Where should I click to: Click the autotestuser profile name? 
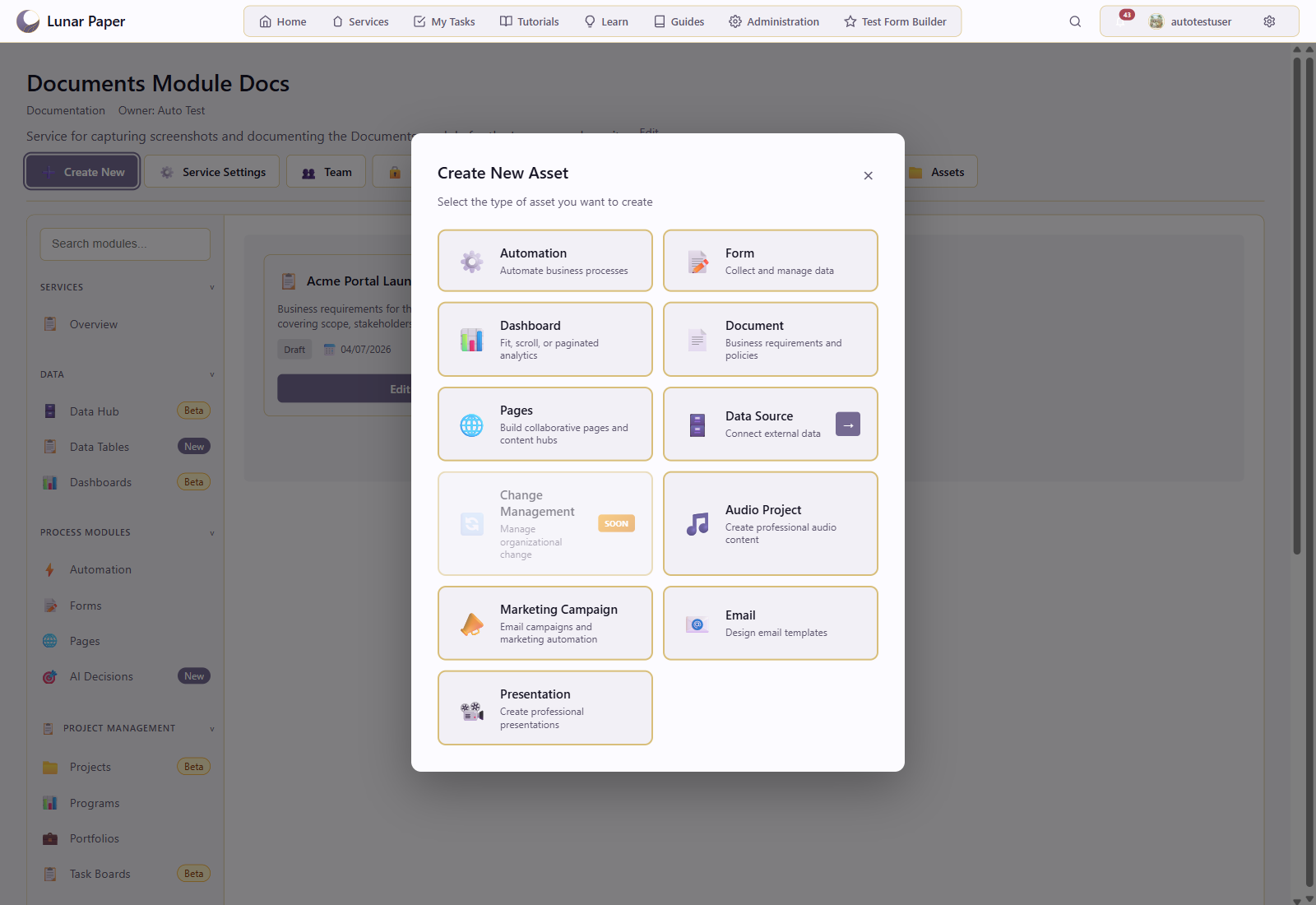pos(1201,21)
